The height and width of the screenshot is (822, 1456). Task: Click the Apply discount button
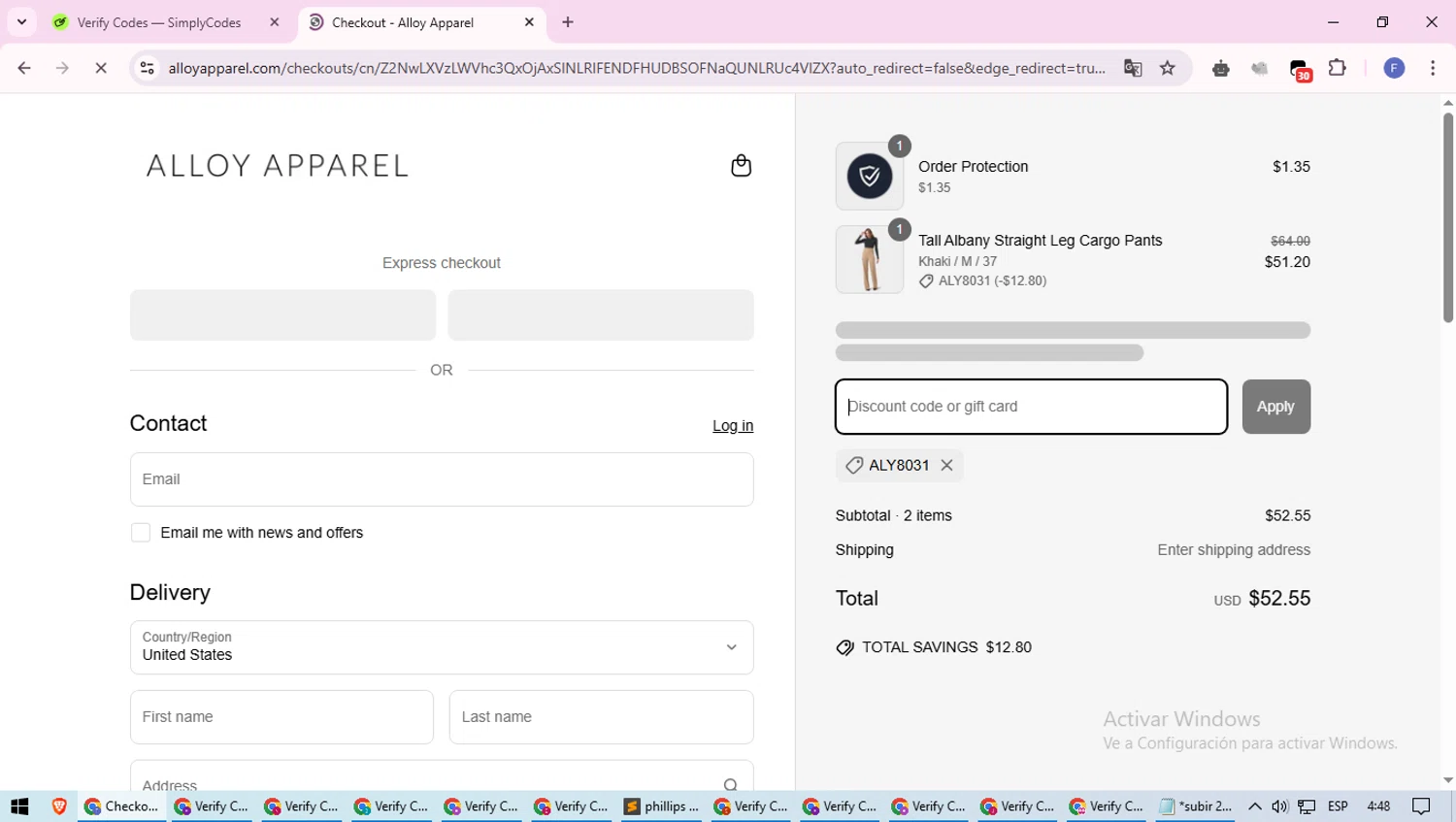pos(1275,407)
